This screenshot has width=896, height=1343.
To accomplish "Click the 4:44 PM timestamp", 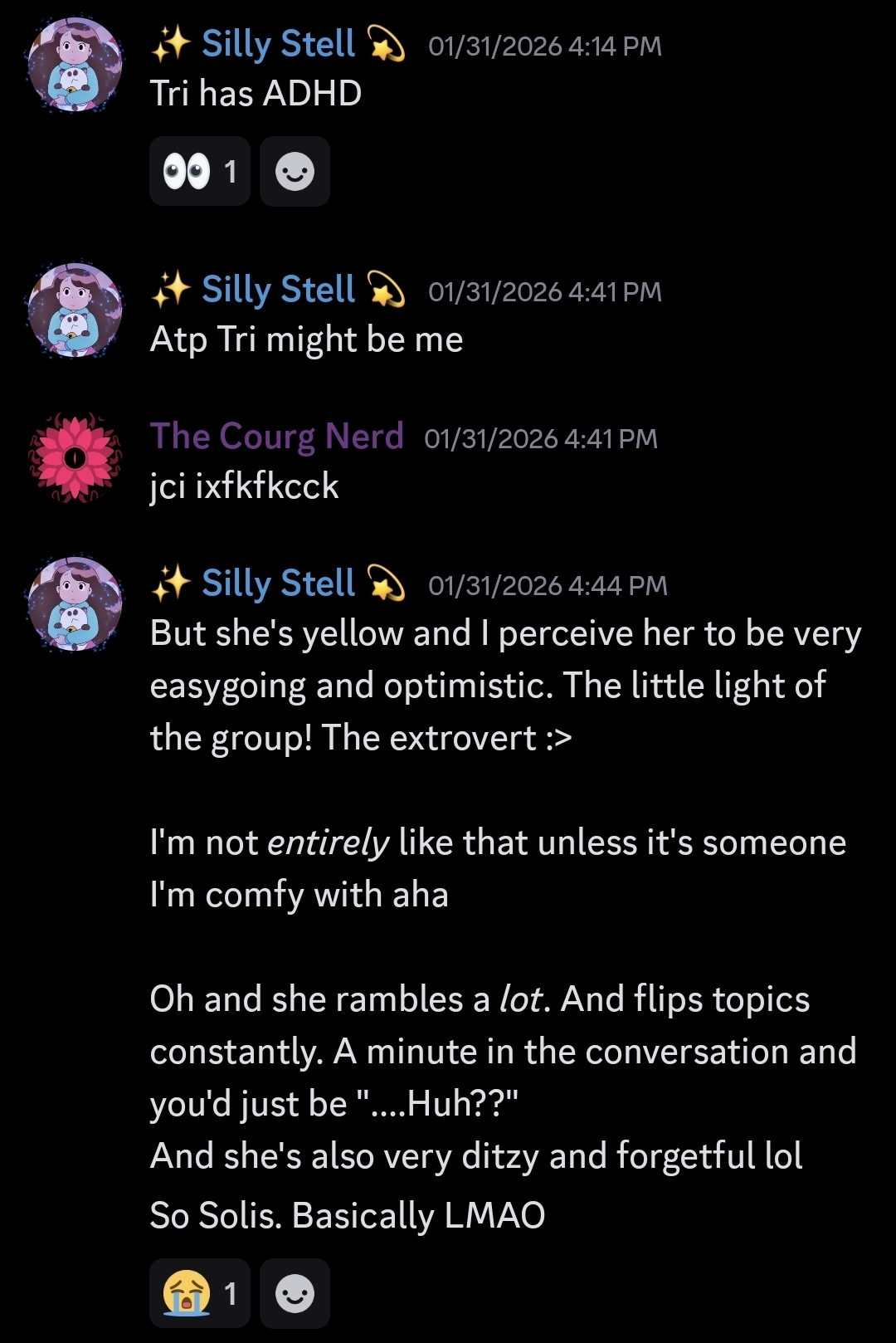I will pos(548,586).
